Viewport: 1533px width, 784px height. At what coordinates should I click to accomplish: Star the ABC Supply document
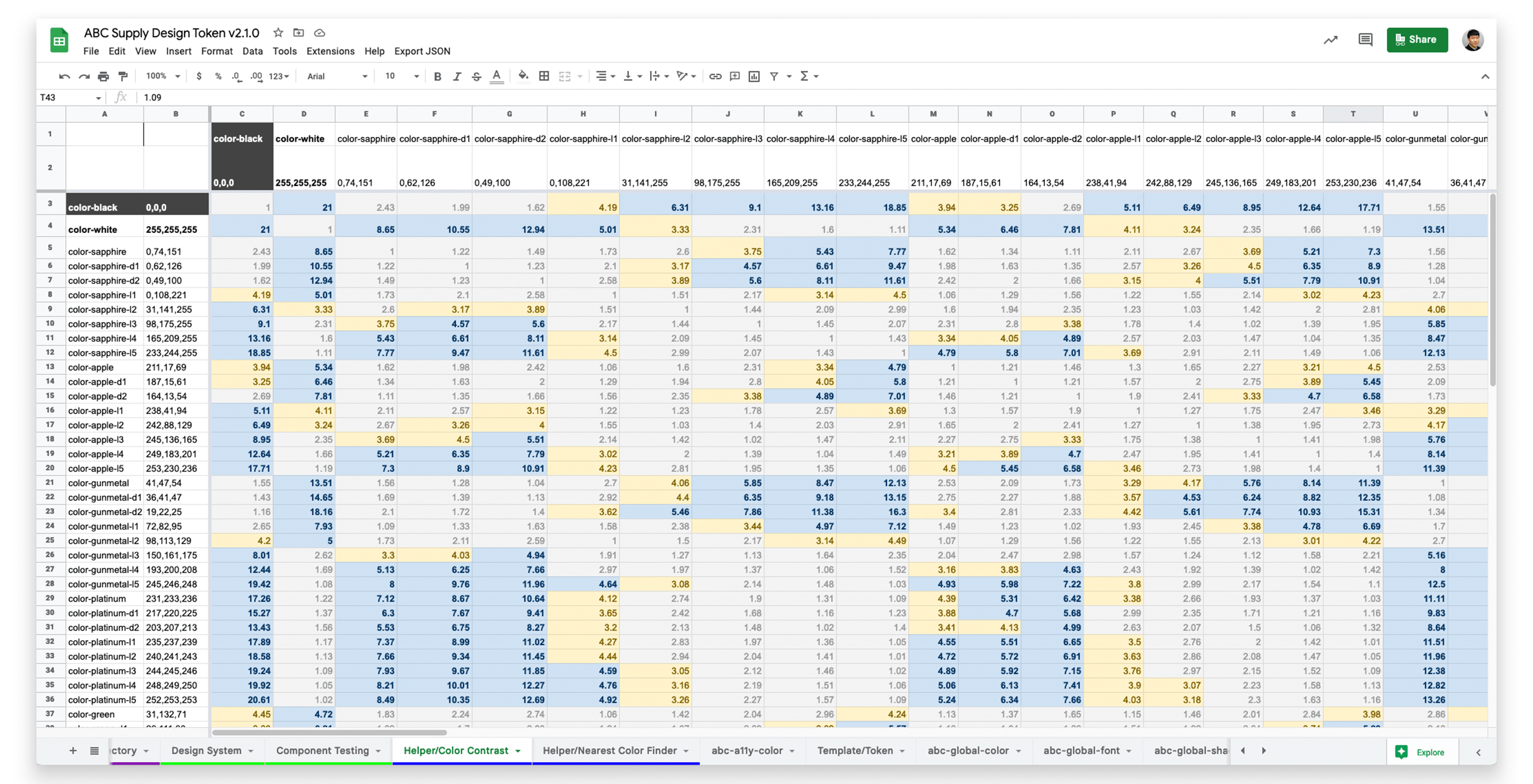[278, 33]
